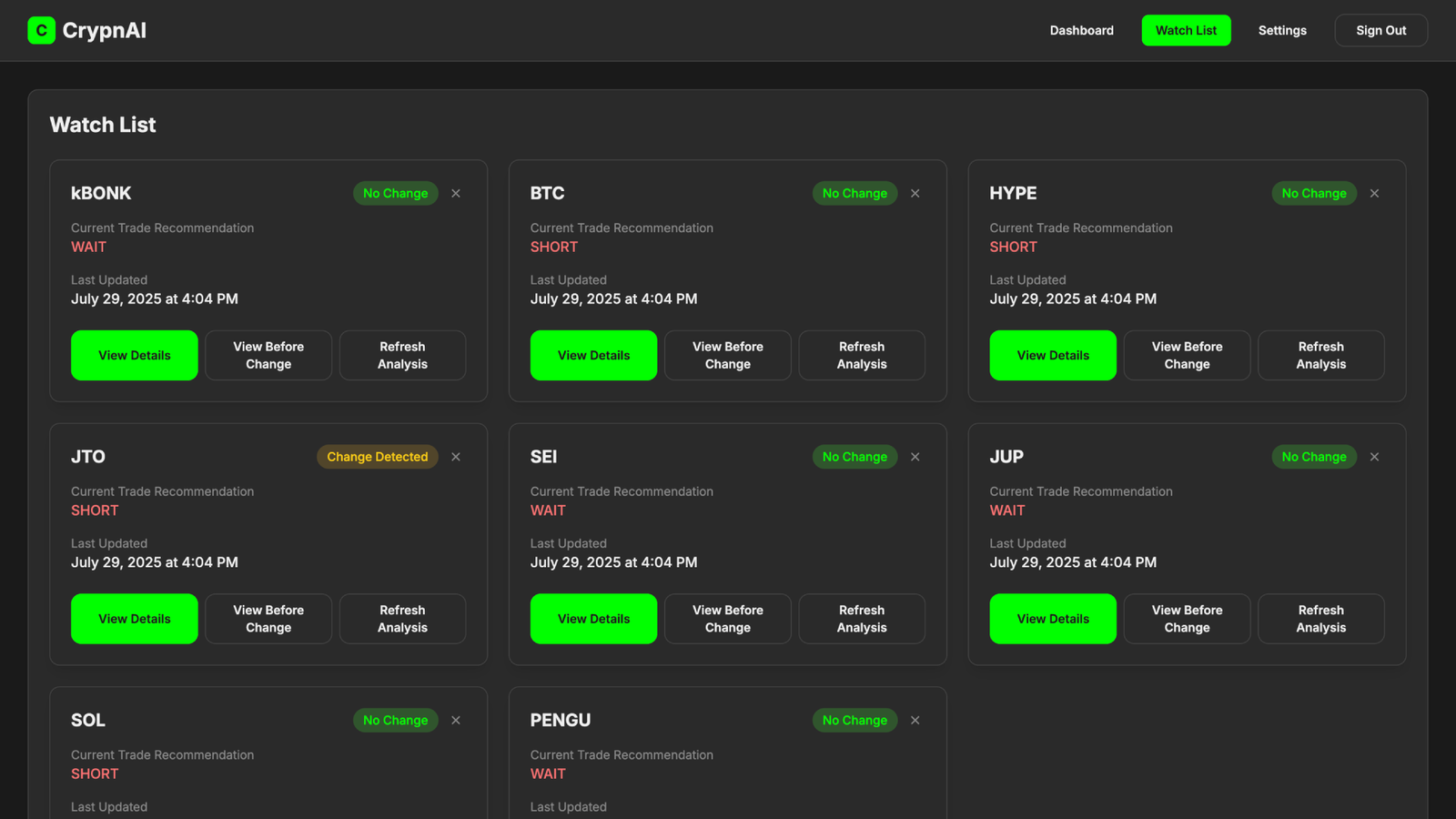Refresh Analysis for HYPE
The image size is (1456, 819).
(1321, 355)
